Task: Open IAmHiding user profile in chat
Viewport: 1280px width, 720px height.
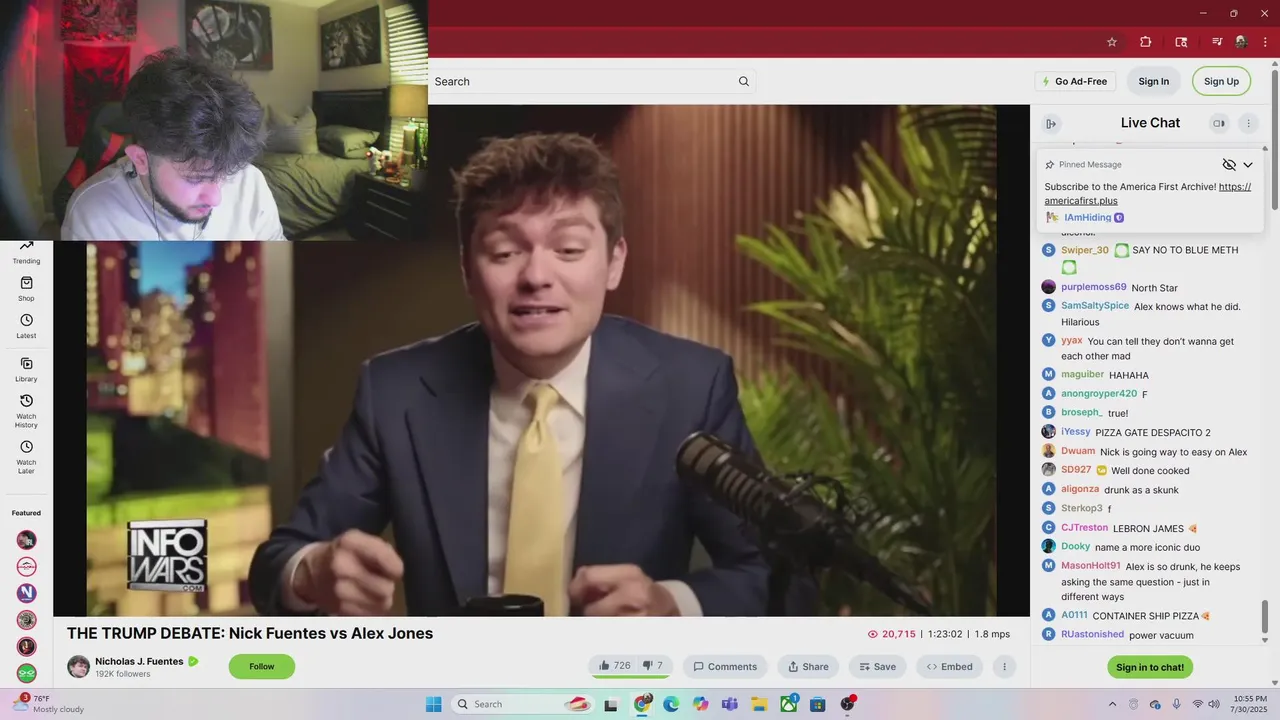Action: tap(1087, 218)
